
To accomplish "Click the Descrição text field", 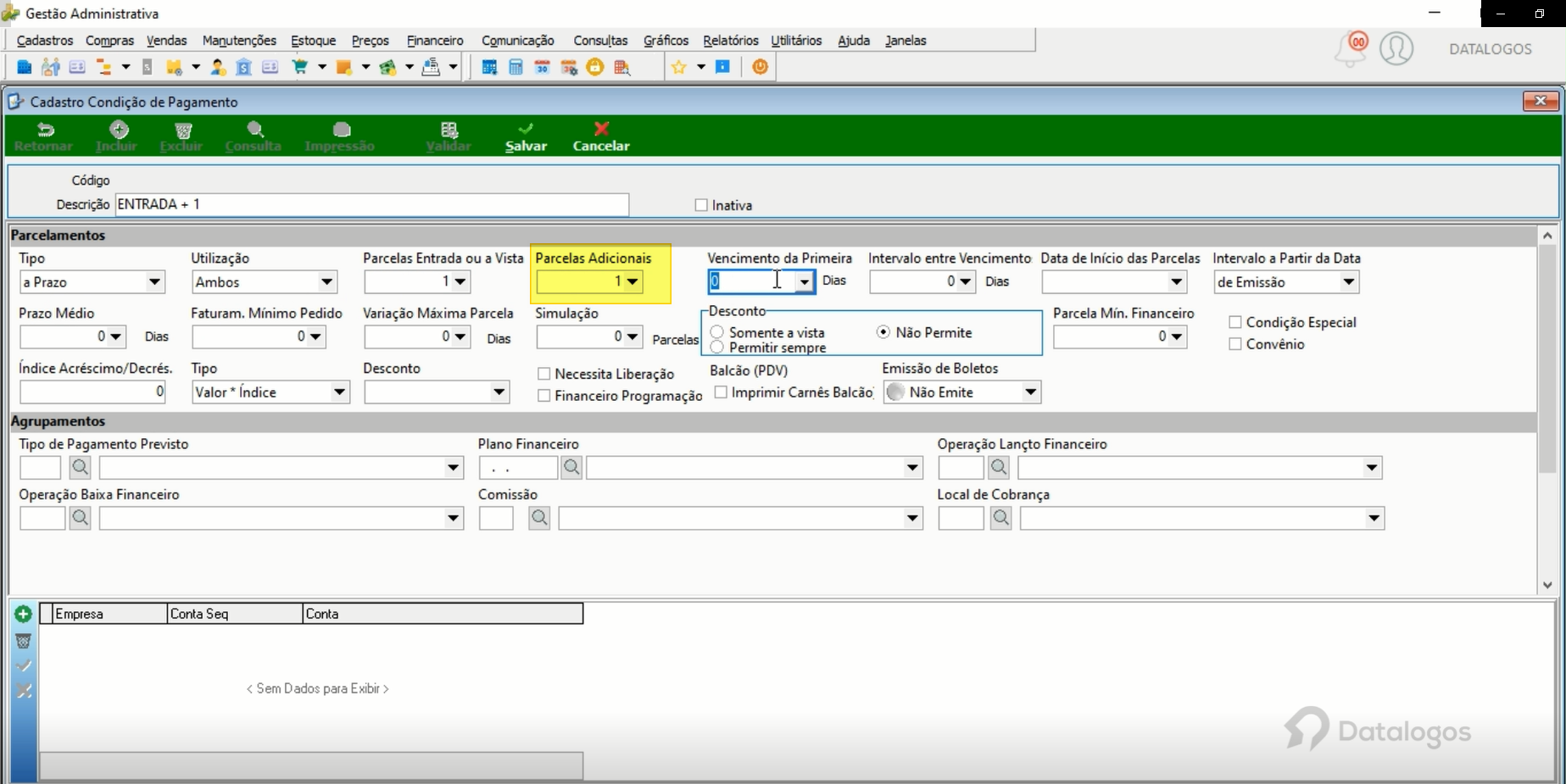I will click(371, 204).
